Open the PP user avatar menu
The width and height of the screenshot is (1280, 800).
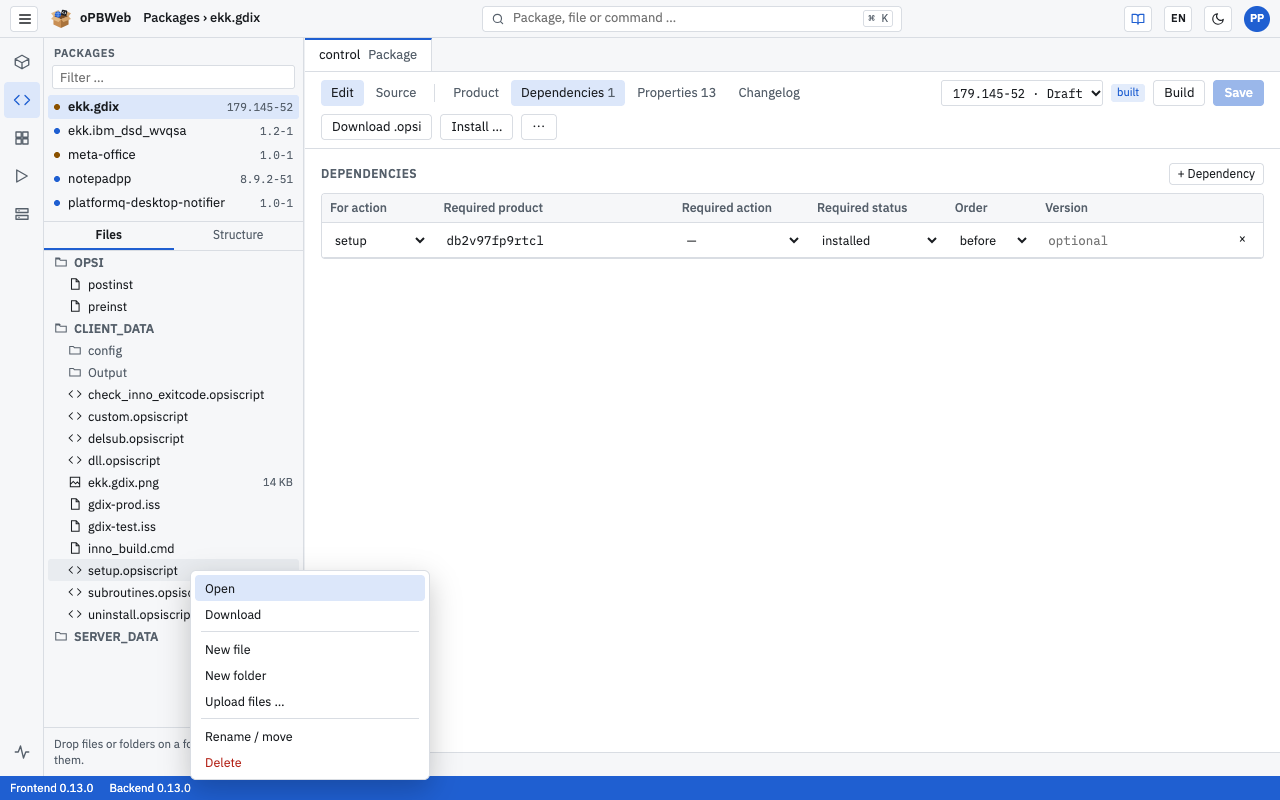[x=1256, y=18]
